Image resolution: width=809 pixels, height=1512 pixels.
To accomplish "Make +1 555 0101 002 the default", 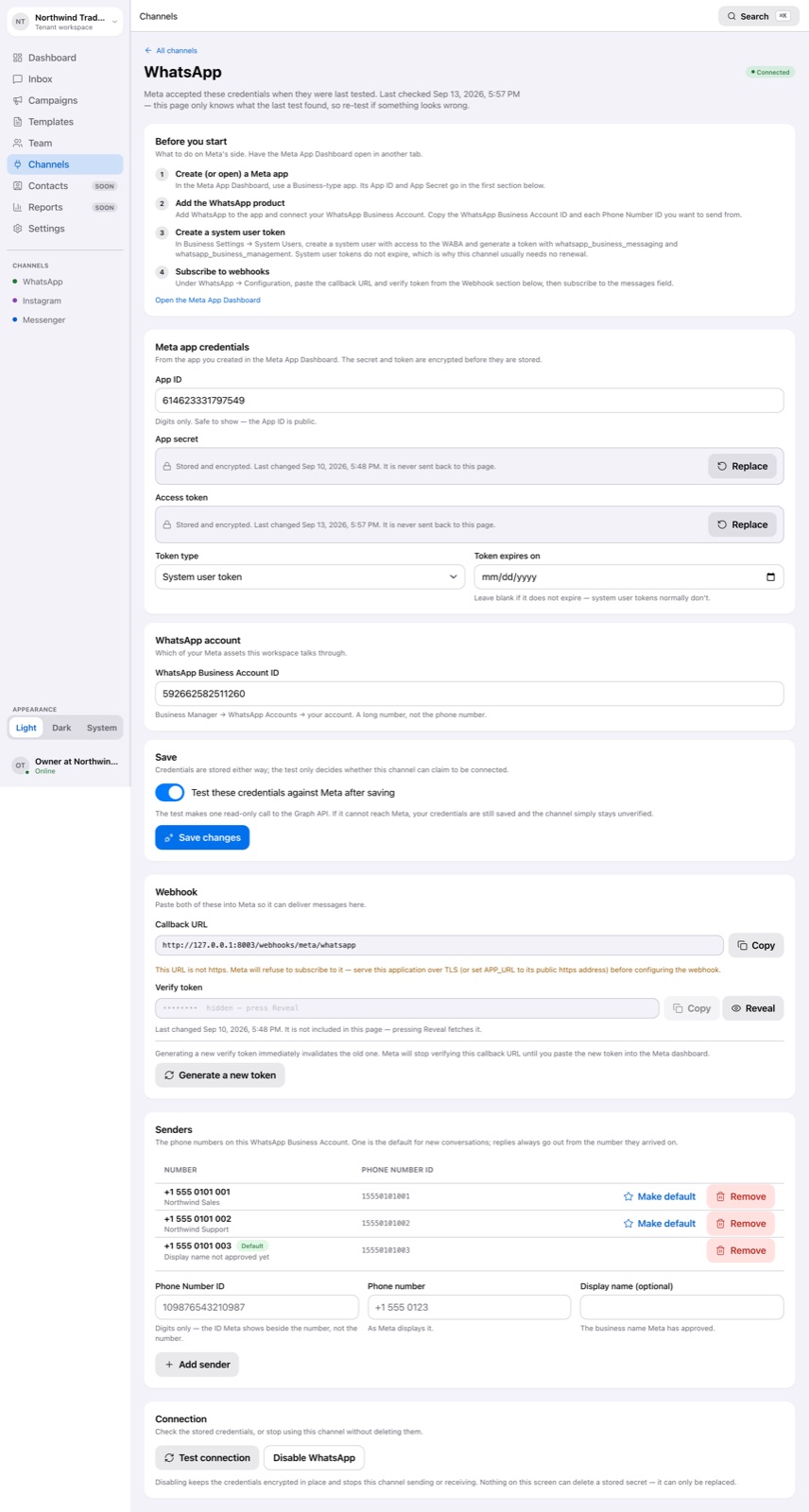I will point(659,1223).
